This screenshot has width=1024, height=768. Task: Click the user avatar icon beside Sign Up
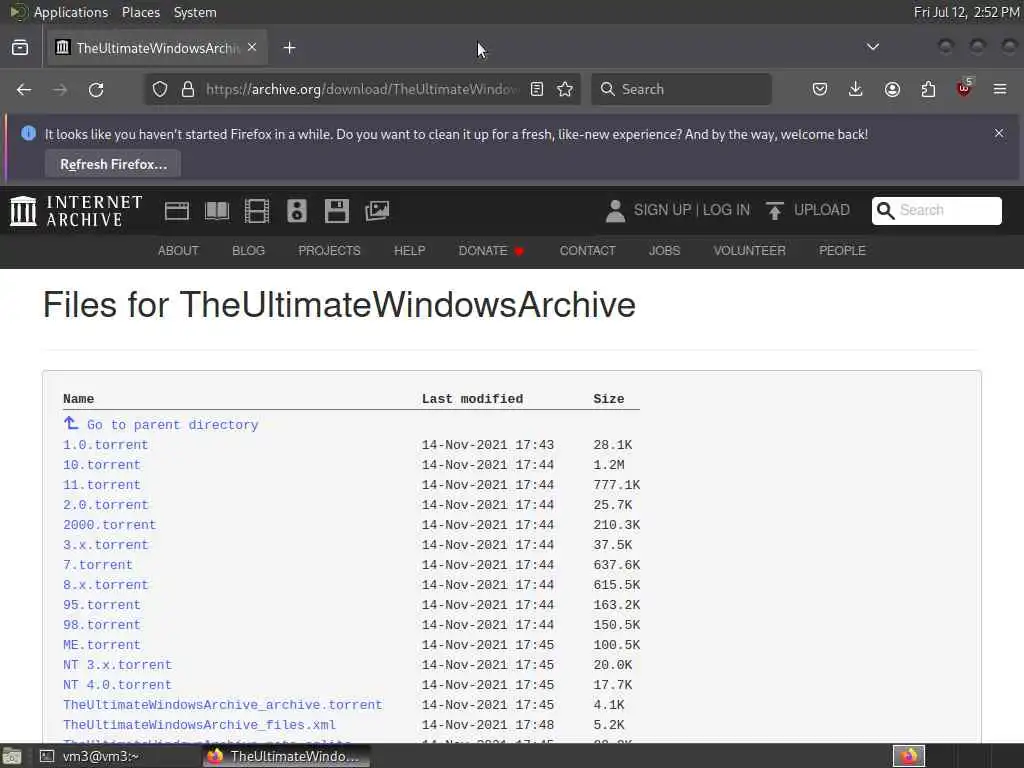tap(615, 210)
